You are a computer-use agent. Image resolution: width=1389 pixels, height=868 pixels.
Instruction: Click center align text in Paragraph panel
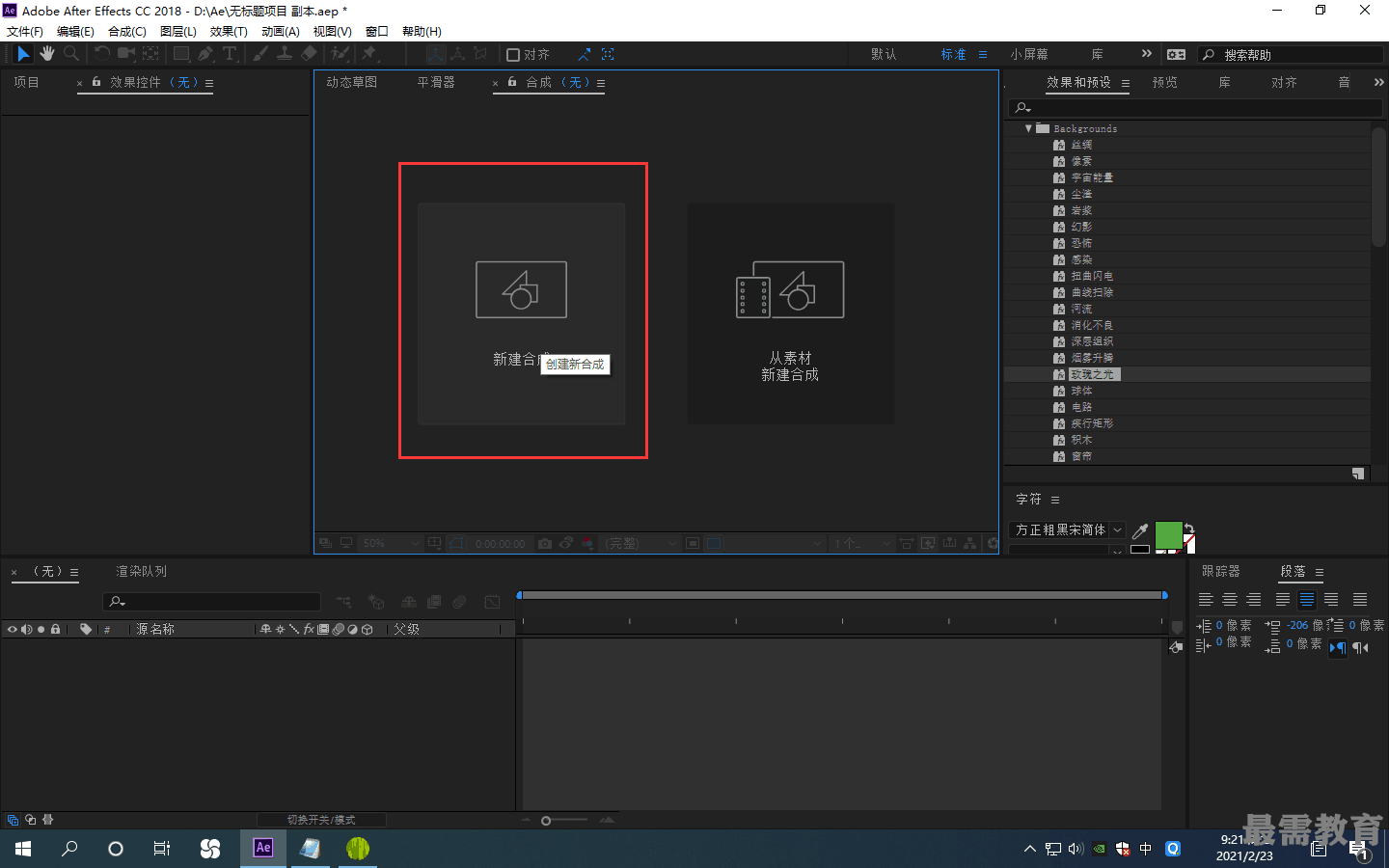point(1230,600)
